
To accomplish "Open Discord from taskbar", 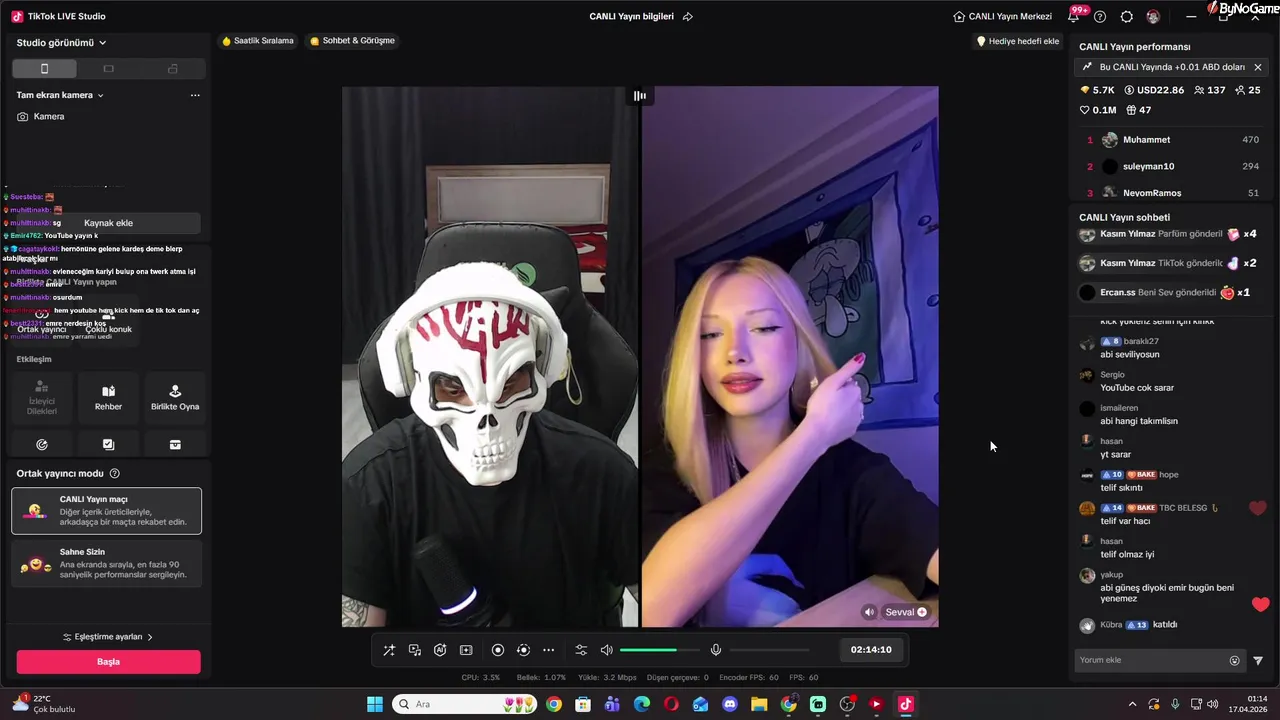I will (x=730, y=704).
